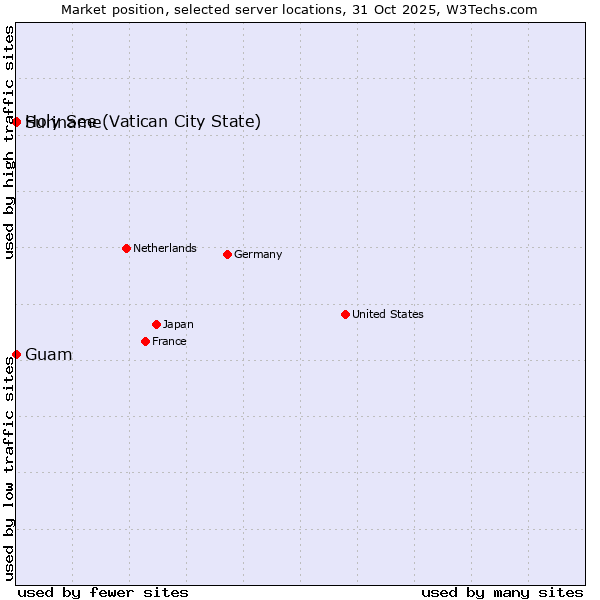
Task: Click the red Netherlands data point marker
Action: [126, 248]
